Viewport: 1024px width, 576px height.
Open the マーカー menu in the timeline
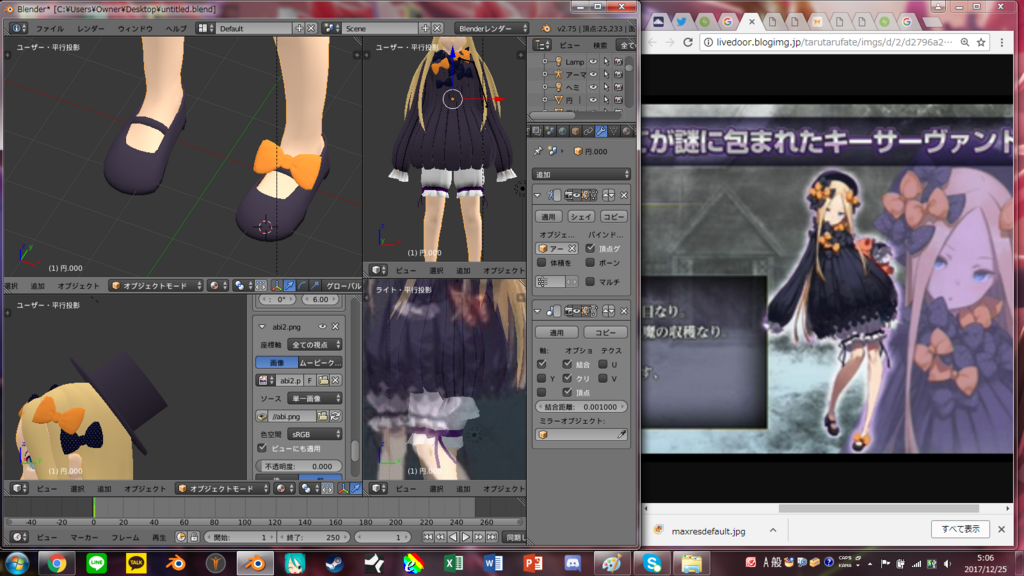(x=84, y=537)
